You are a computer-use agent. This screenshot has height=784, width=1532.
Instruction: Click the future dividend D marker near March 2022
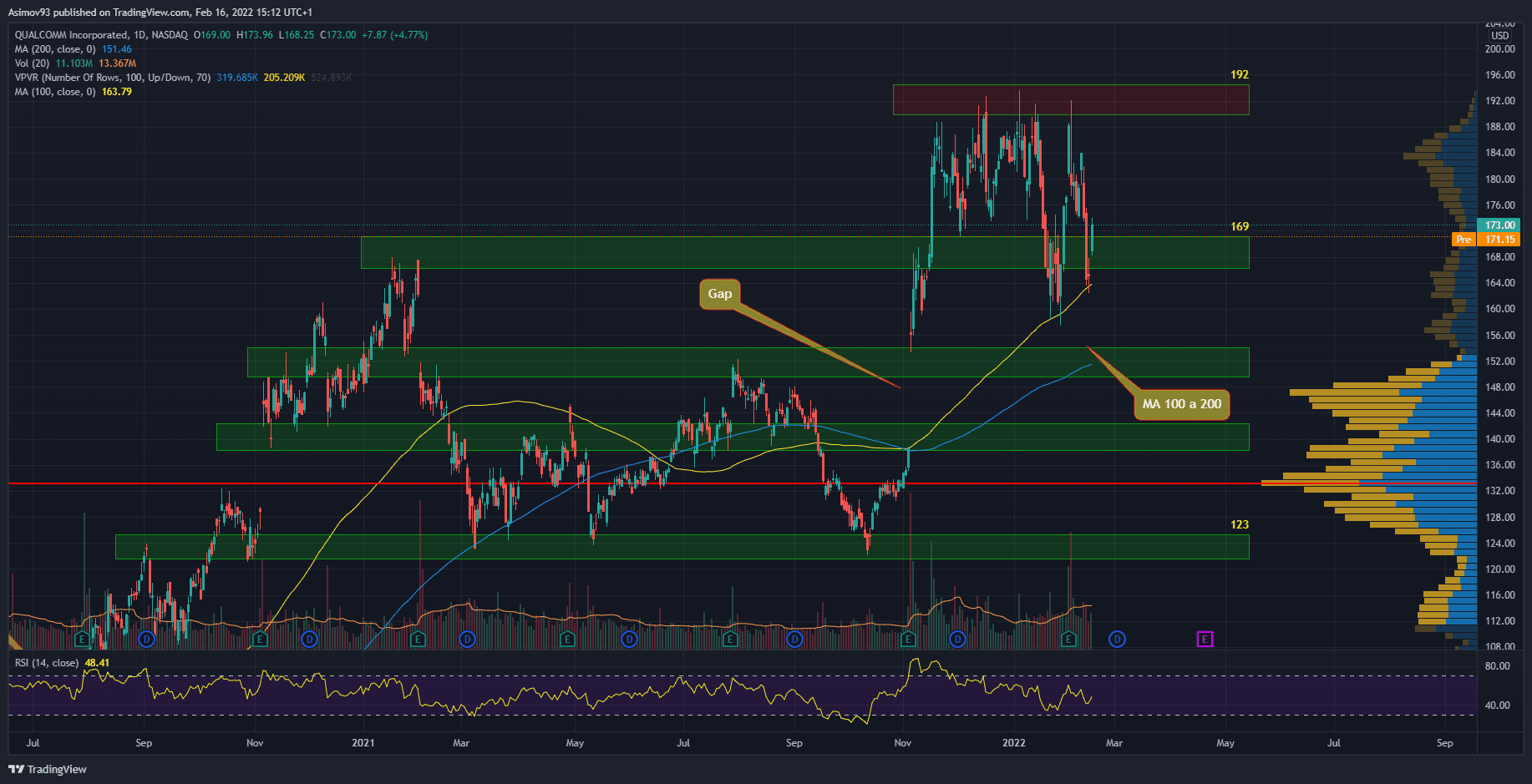click(1117, 639)
